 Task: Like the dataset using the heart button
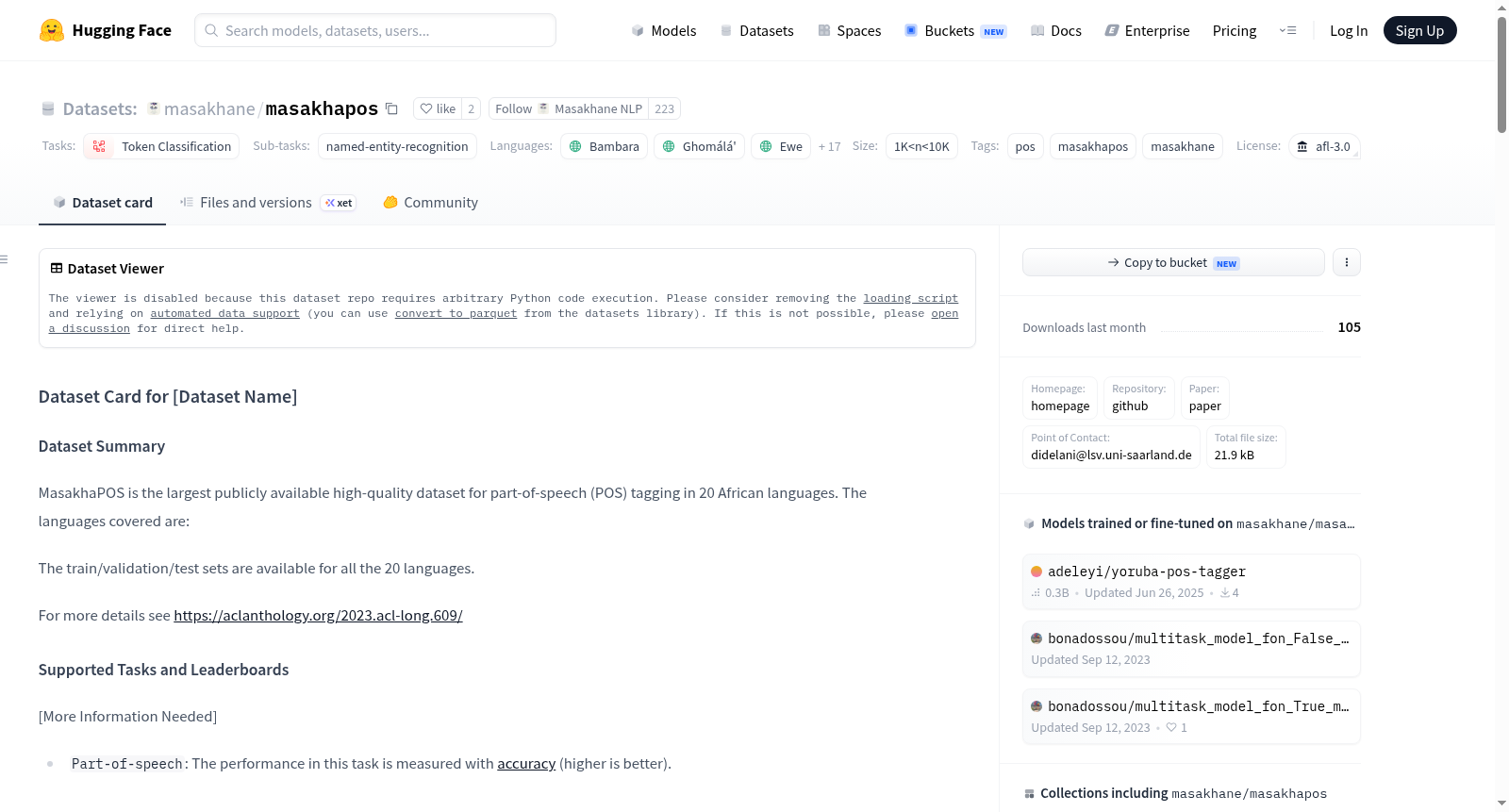[x=438, y=108]
